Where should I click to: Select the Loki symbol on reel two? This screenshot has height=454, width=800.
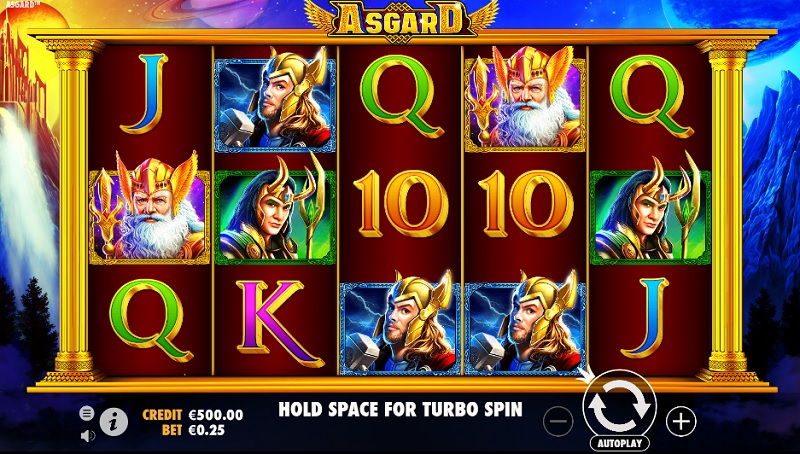tap(275, 210)
